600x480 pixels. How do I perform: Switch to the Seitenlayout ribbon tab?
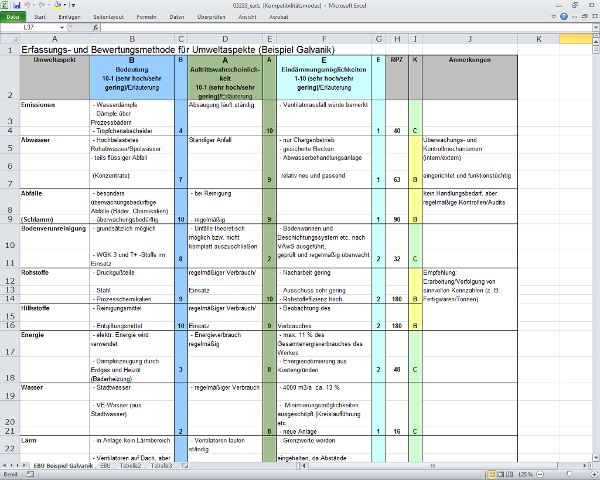108,17
